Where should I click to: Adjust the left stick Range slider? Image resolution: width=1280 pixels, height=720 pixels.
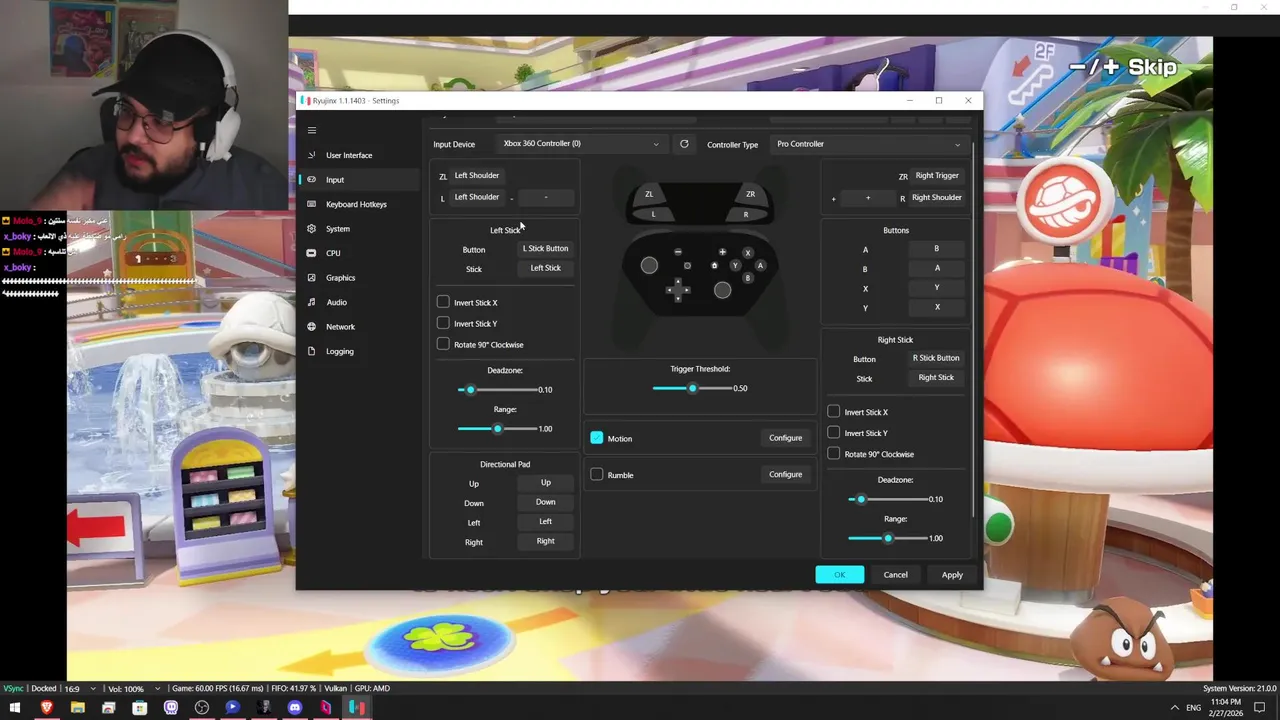(x=497, y=428)
